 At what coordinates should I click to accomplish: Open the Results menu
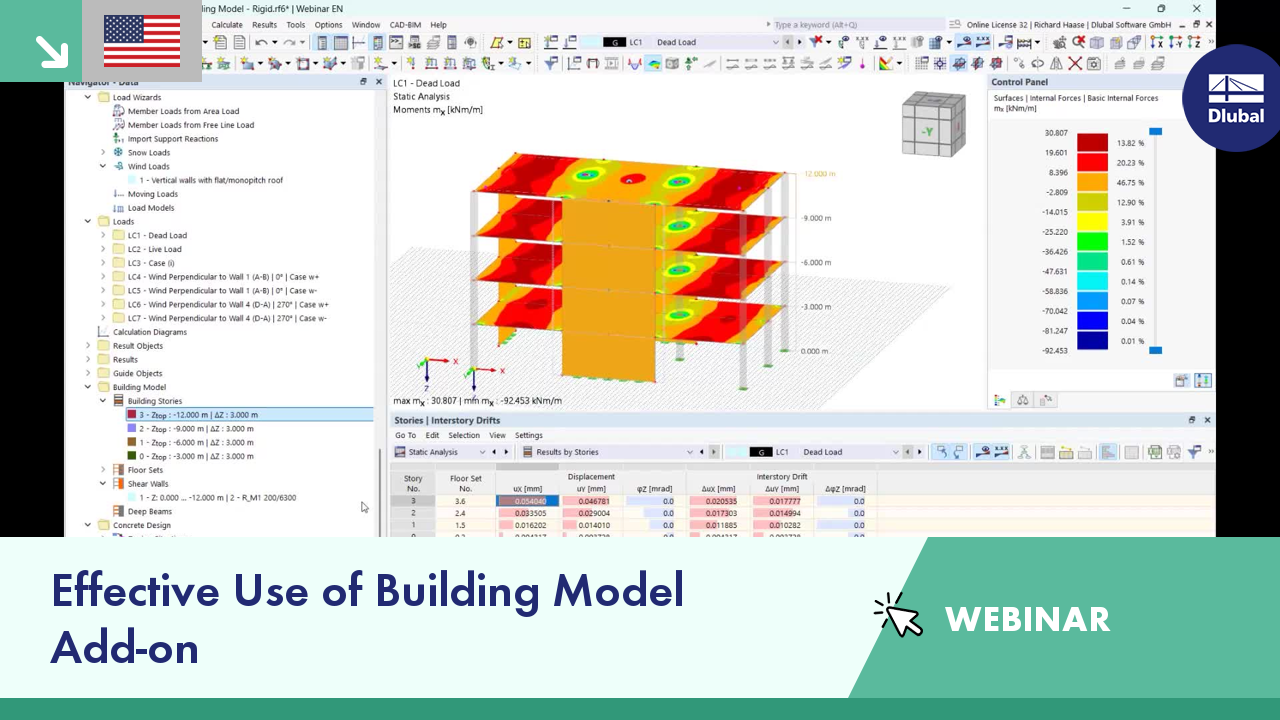(265, 25)
